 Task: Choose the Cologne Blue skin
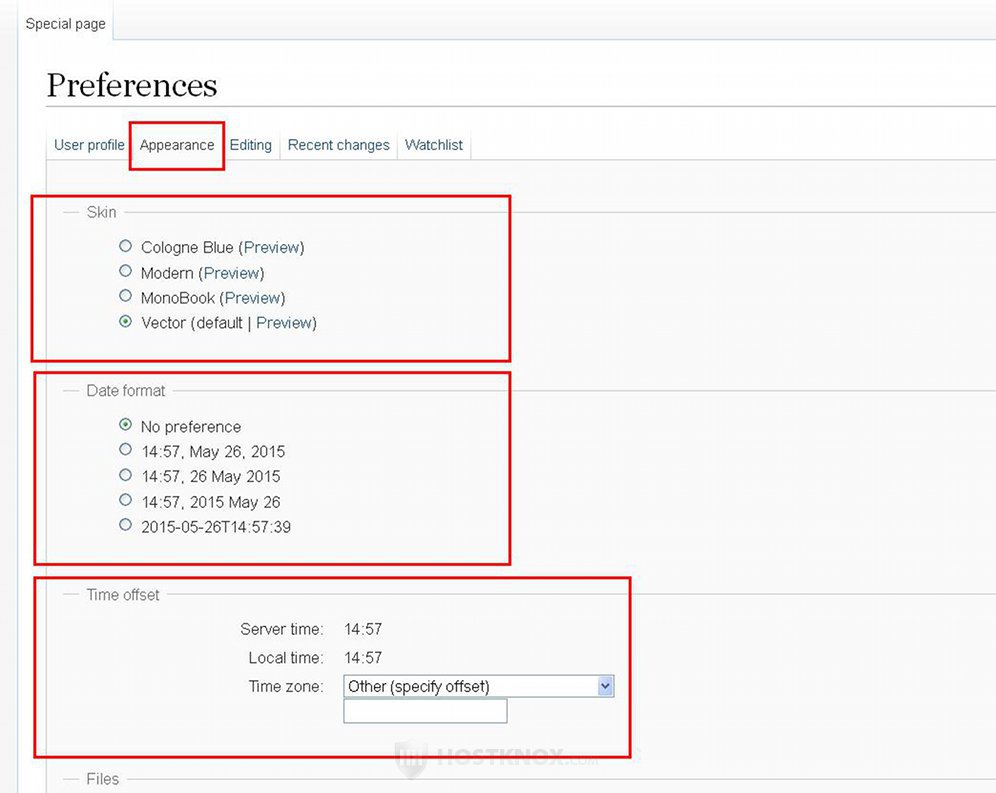coord(125,246)
